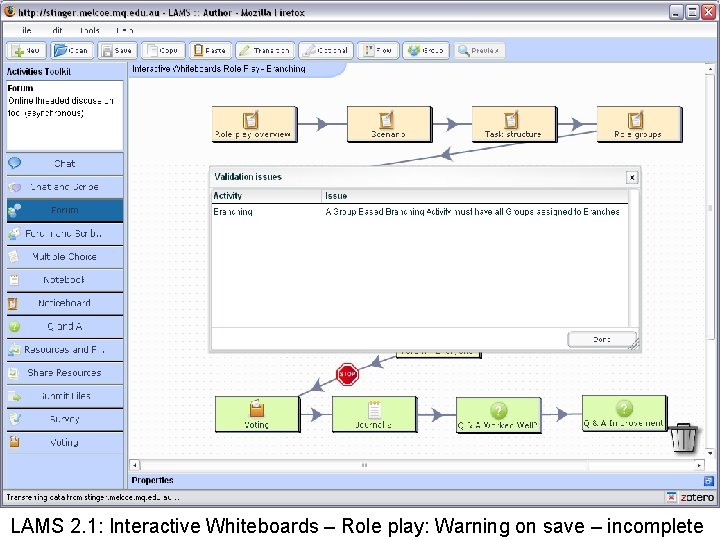Click the Zotero status bar icon
The image size is (720, 540).
(697, 497)
